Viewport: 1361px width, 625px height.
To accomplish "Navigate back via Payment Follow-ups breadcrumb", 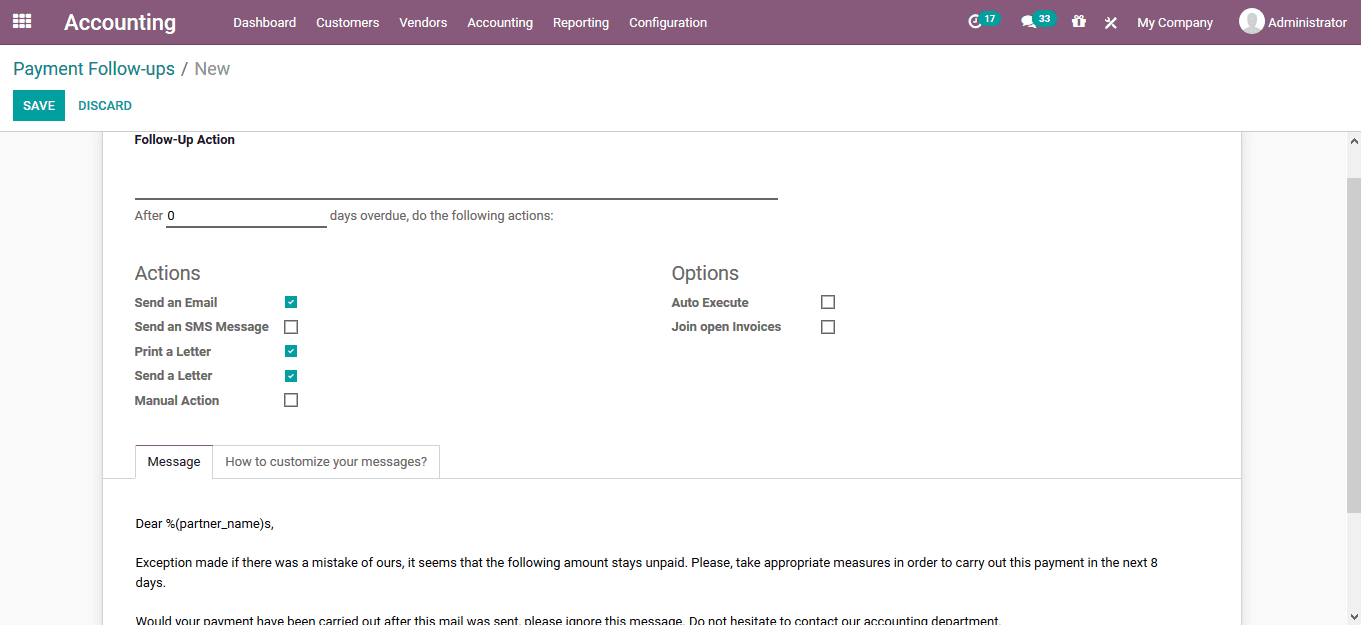I will point(93,68).
